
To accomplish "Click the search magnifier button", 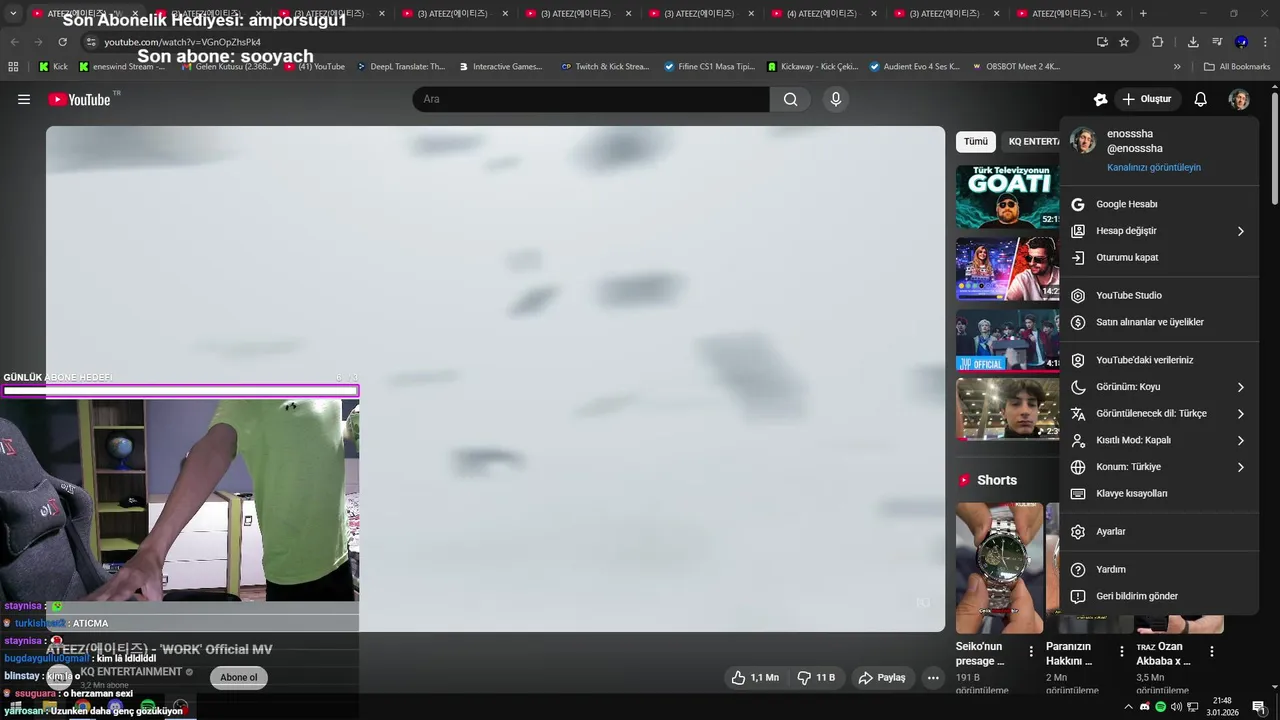I will [791, 99].
